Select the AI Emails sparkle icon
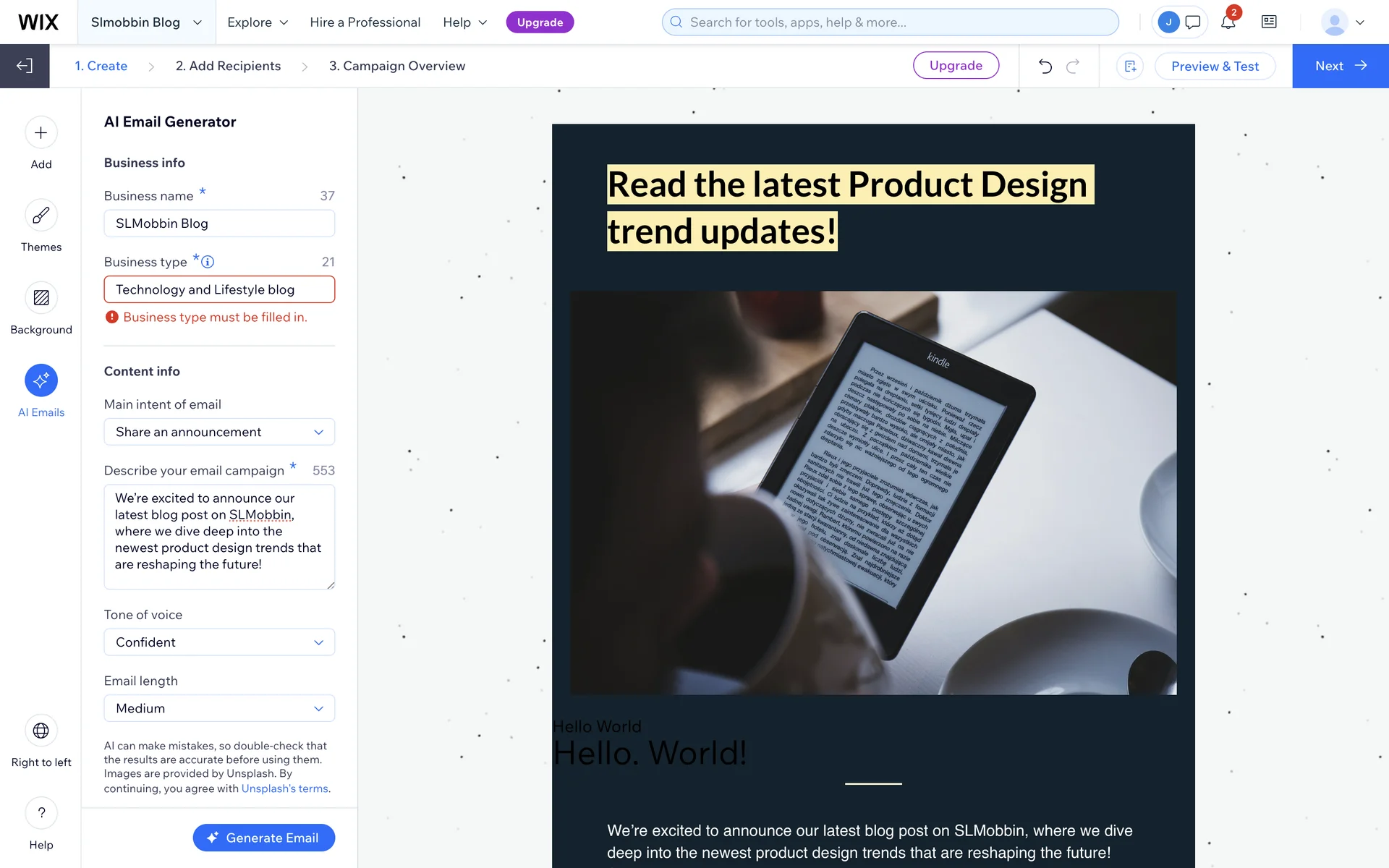This screenshot has width=1389, height=868. tap(41, 380)
